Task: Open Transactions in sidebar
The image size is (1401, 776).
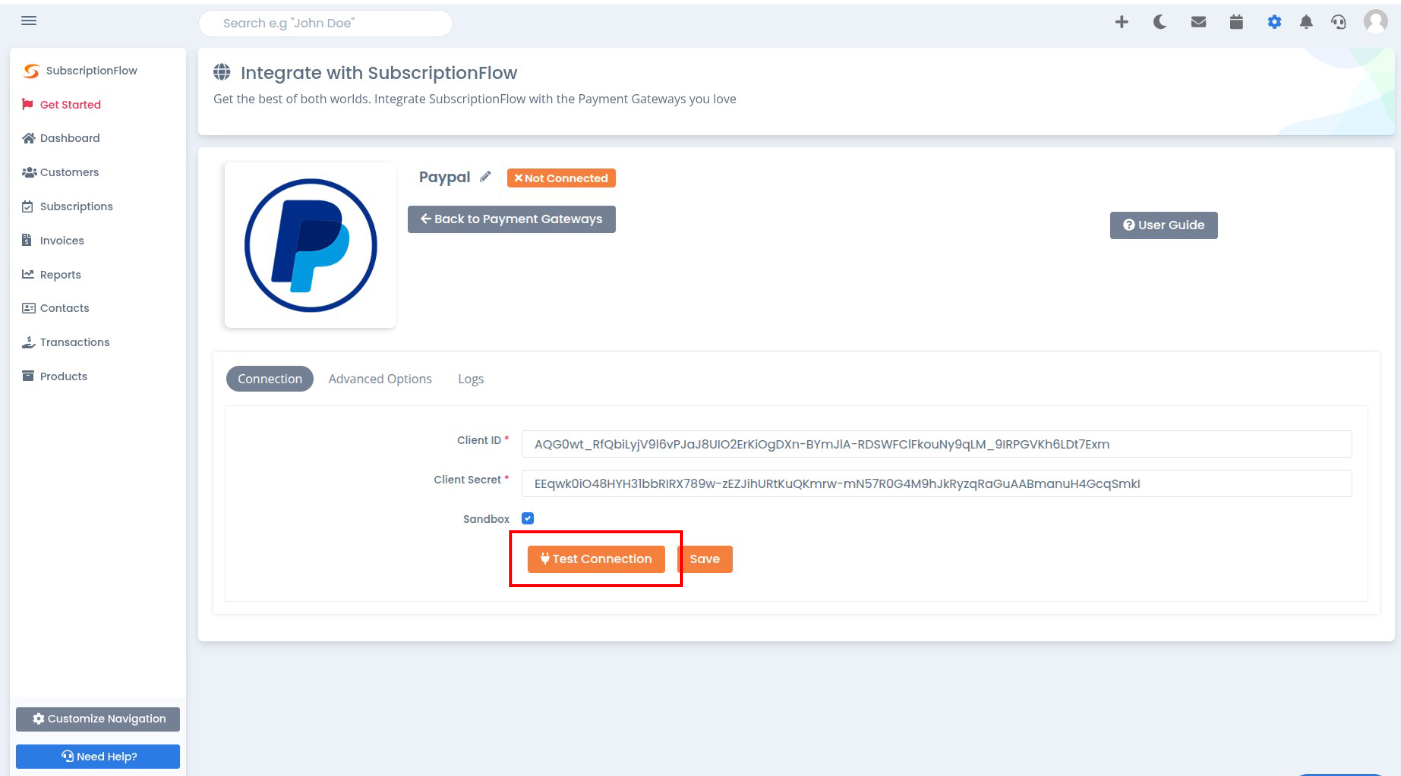Action: pos(66,343)
